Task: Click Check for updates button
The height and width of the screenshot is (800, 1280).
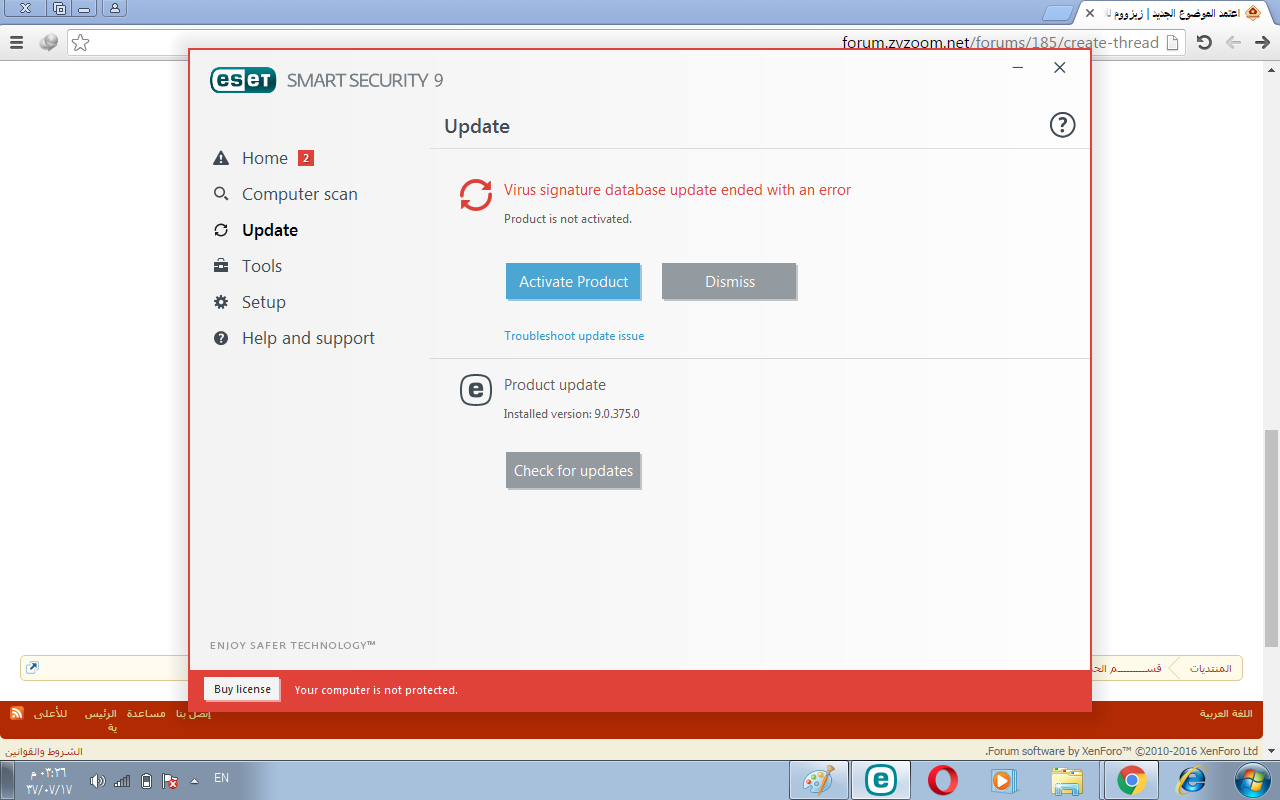Action: coord(573,471)
